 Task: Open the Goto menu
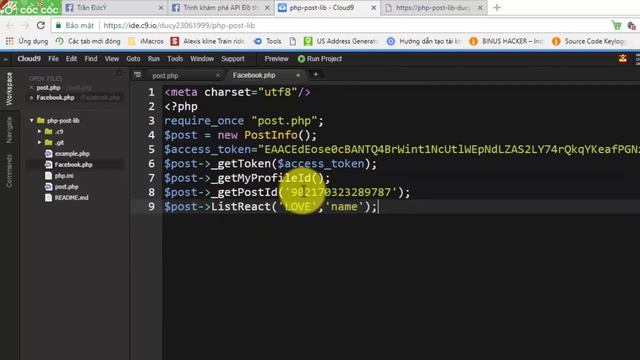pos(133,59)
